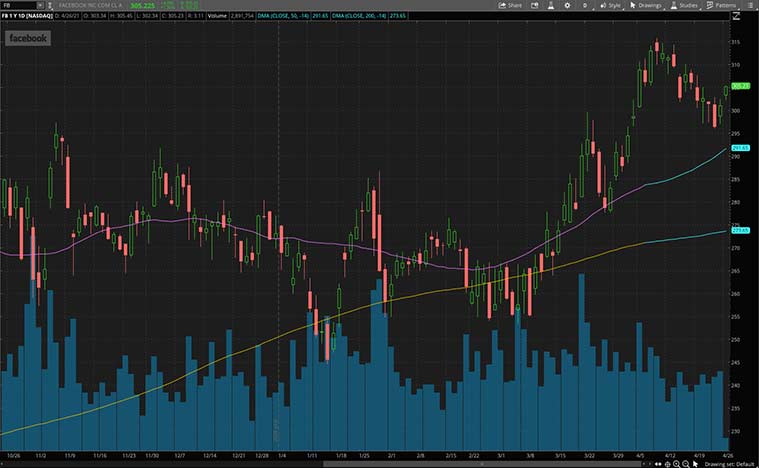Screen dimensions: 759x468
Task: Open the Drawings menu
Action: pyautogui.click(x=648, y=5)
